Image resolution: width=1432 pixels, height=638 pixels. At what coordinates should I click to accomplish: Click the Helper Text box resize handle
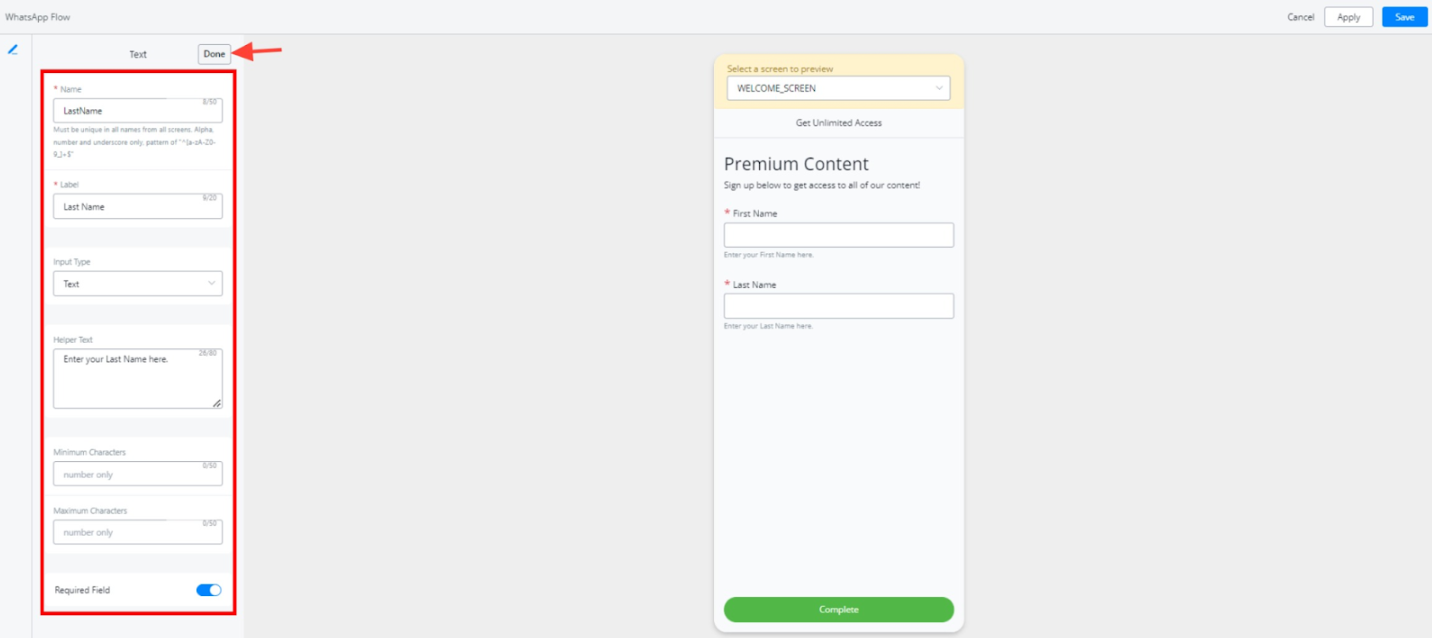pyautogui.click(x=216, y=403)
